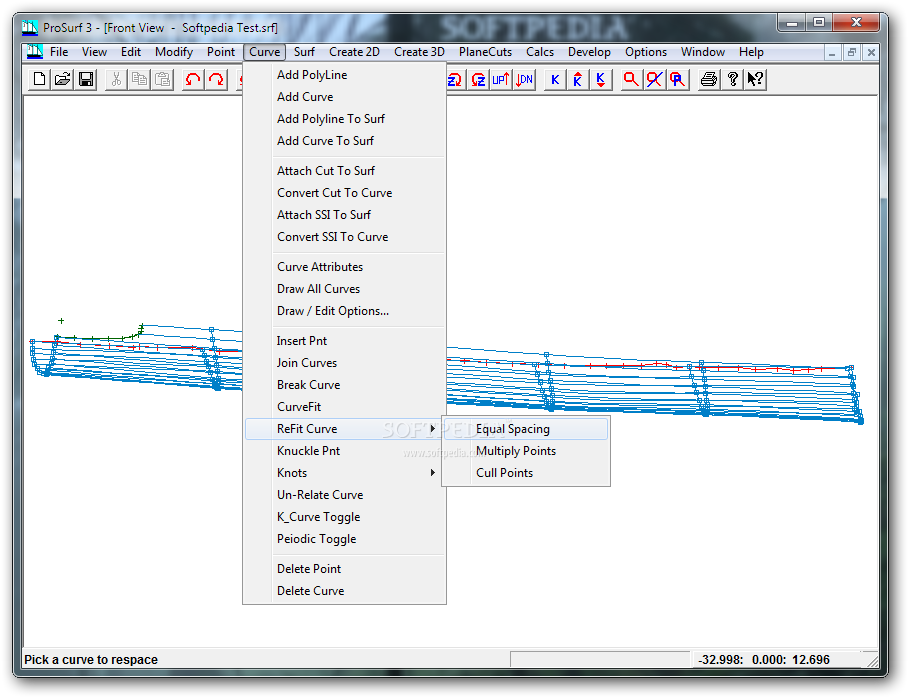Screen dimensions: 909x698
Task: Select Un-Relate Curve
Action: (344, 495)
